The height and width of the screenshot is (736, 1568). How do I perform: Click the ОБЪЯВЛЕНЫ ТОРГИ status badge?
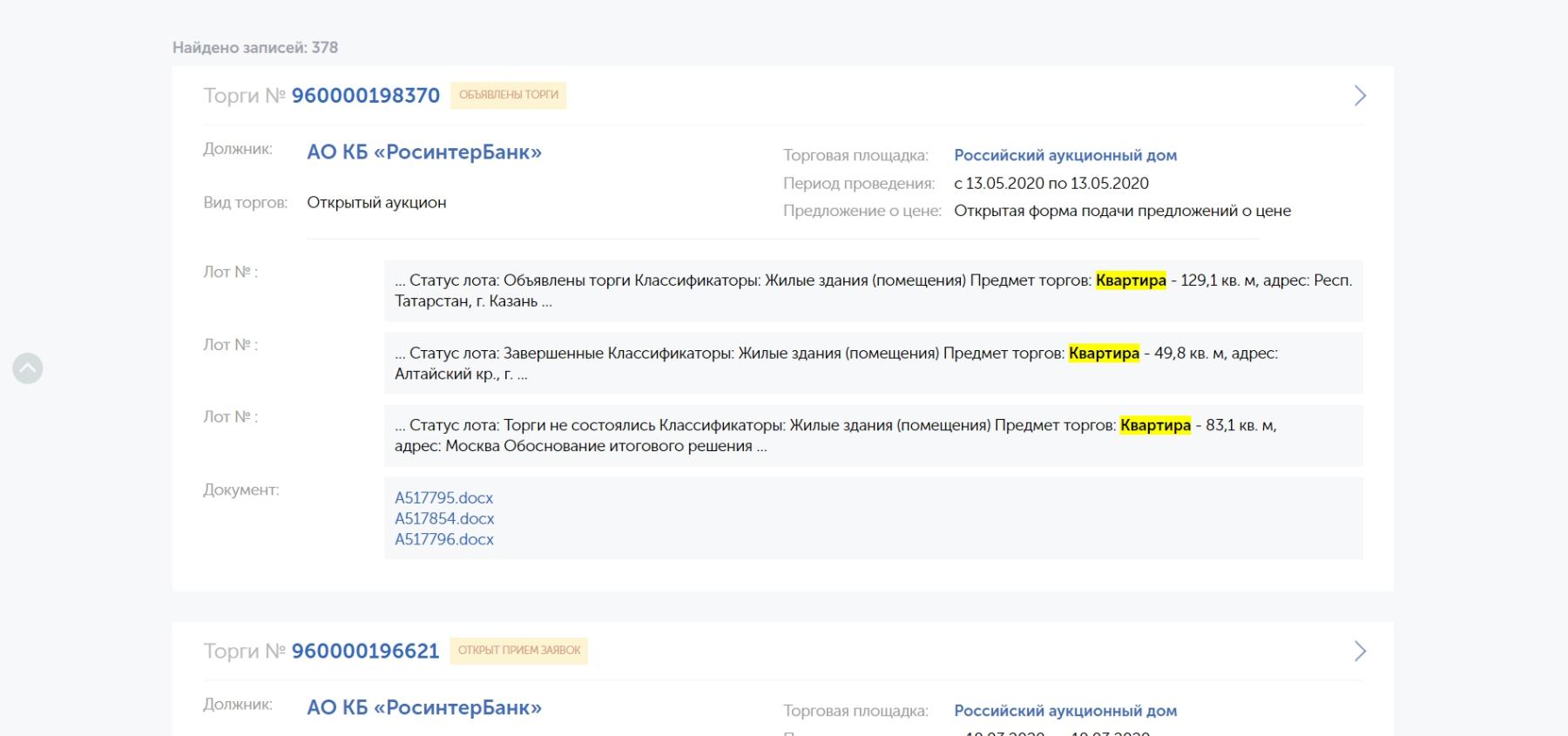pyautogui.click(x=509, y=95)
